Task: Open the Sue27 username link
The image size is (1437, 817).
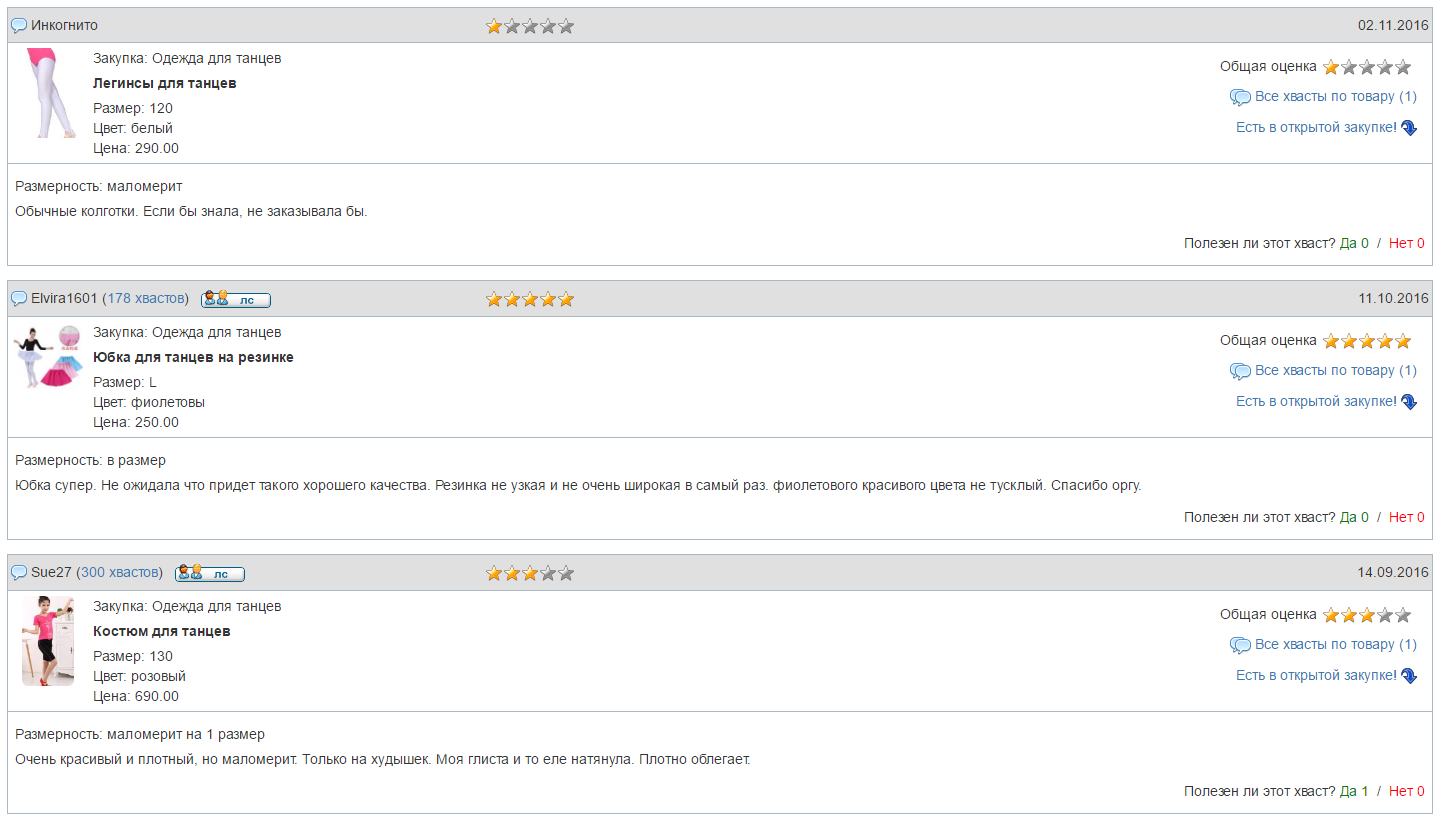Action: [51, 572]
